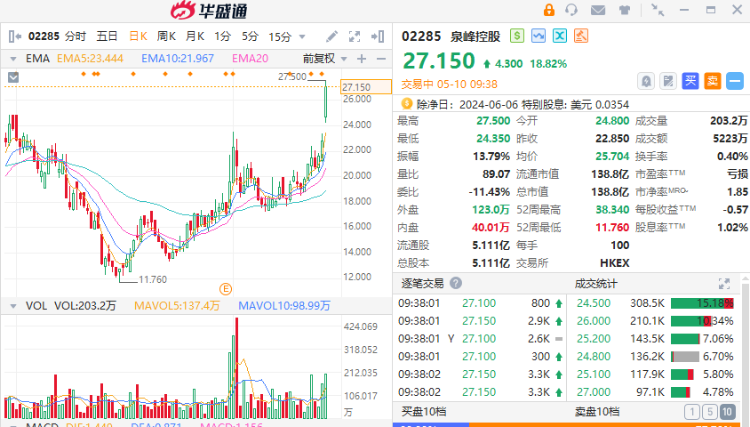The height and width of the screenshot is (427, 750).
Task: Set order book depth to 10
Action: (x=728, y=412)
